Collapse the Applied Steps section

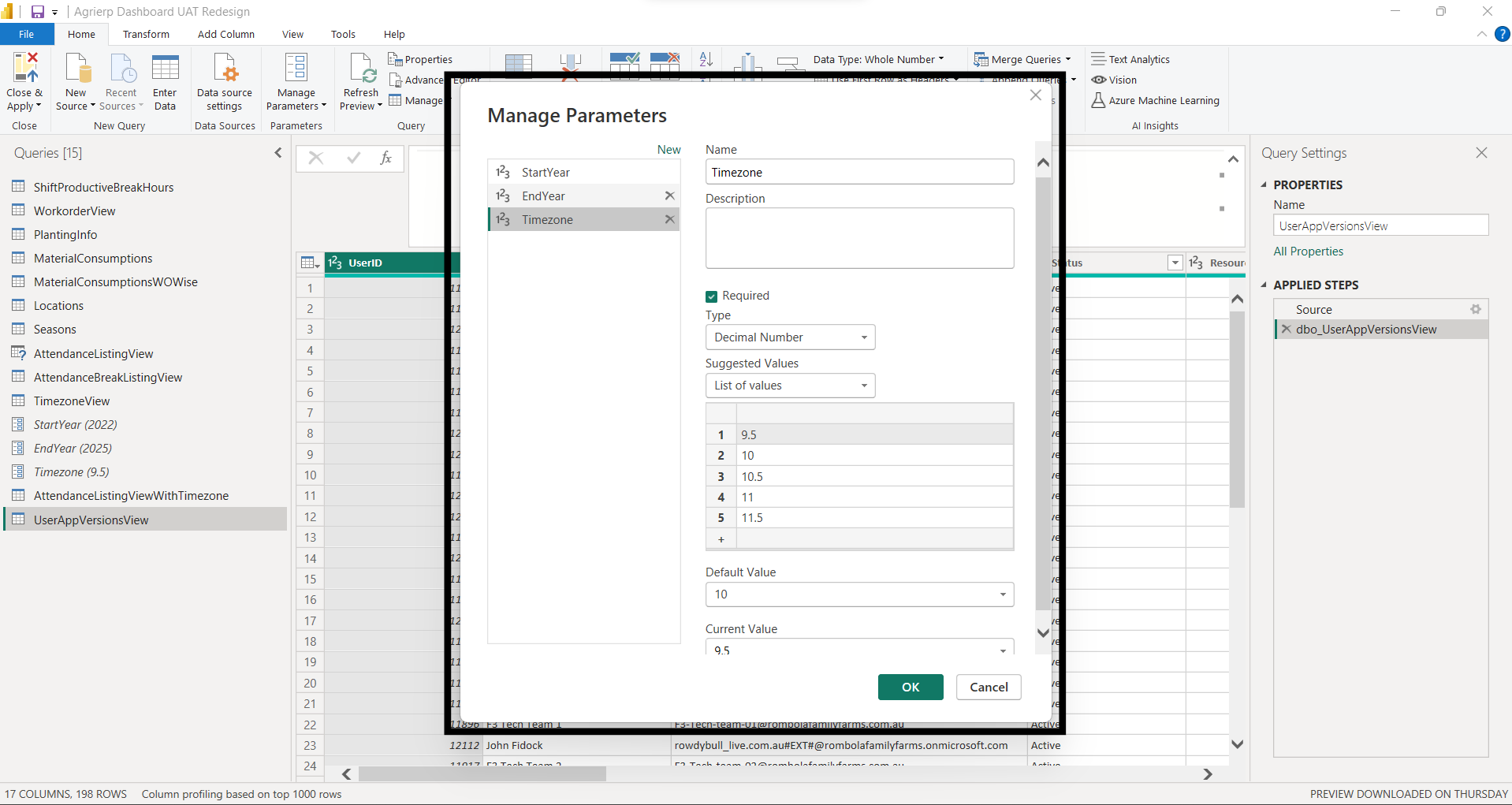pyautogui.click(x=1266, y=285)
